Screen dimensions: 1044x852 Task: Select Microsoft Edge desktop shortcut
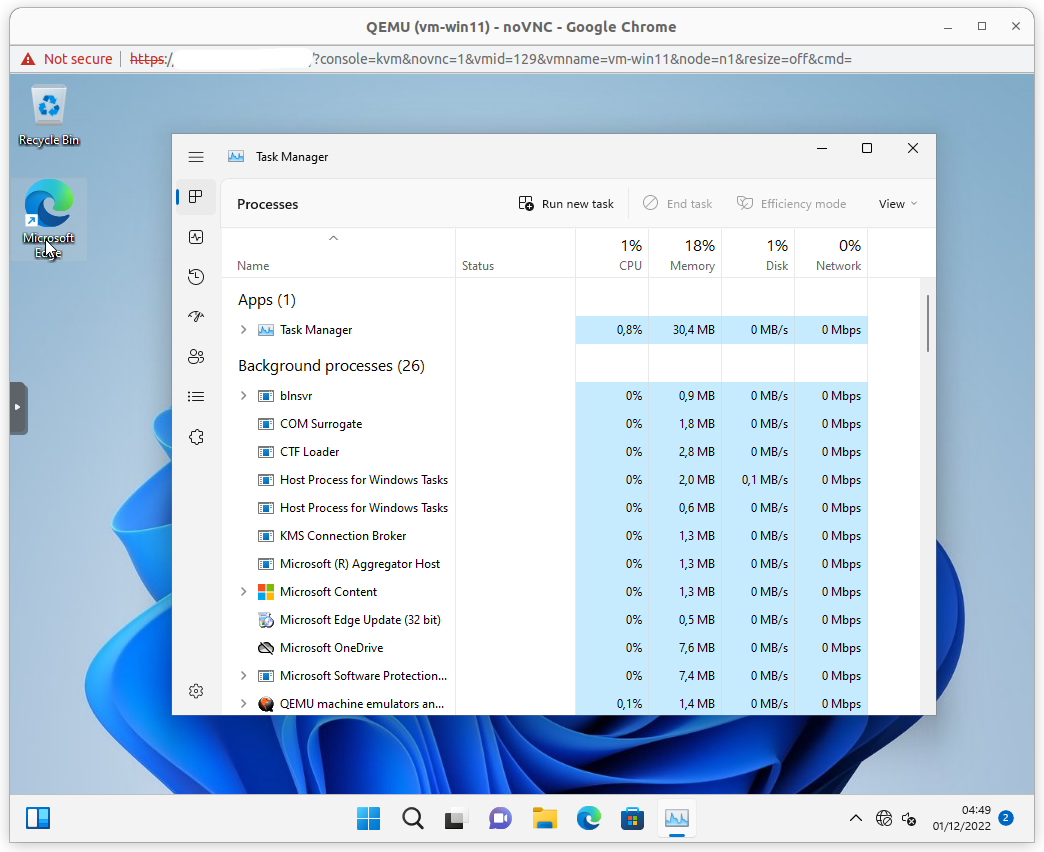click(x=49, y=218)
